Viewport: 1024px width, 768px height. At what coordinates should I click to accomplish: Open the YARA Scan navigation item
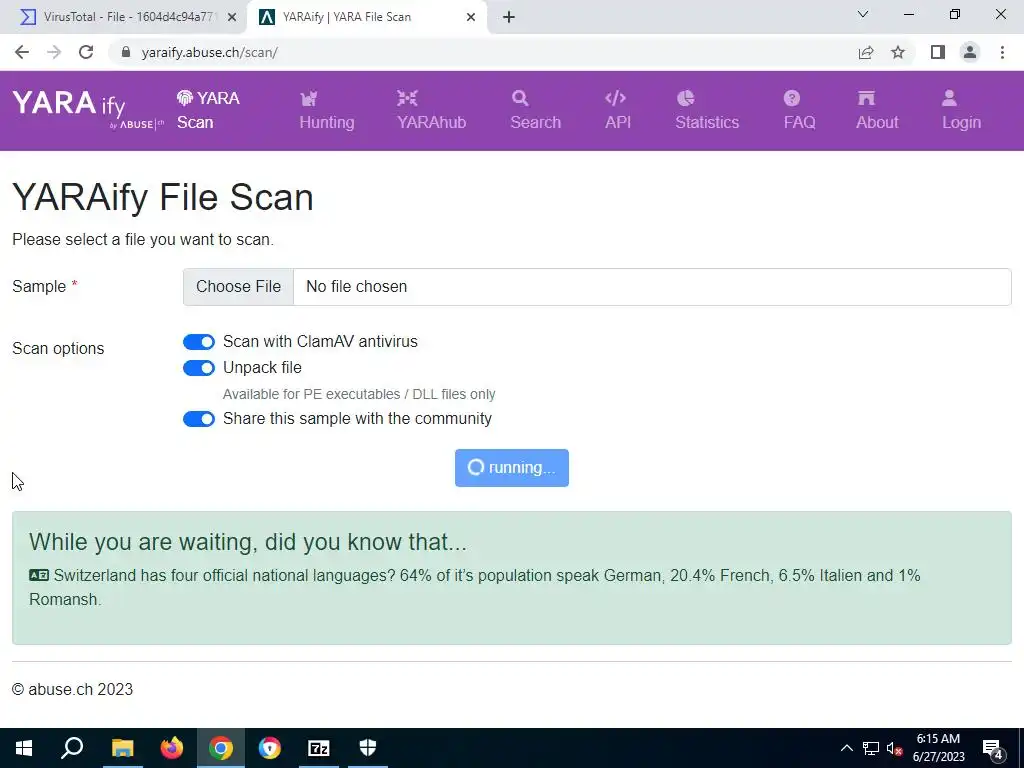(208, 110)
